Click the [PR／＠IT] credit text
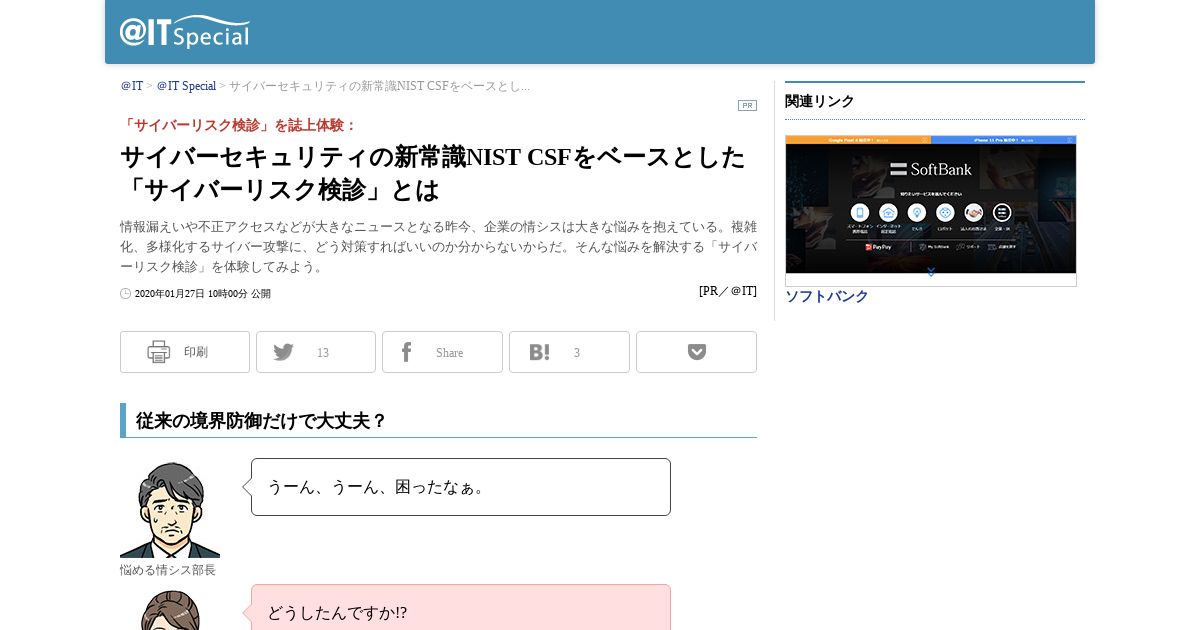Screen dimensions: 1200x630 point(728,291)
